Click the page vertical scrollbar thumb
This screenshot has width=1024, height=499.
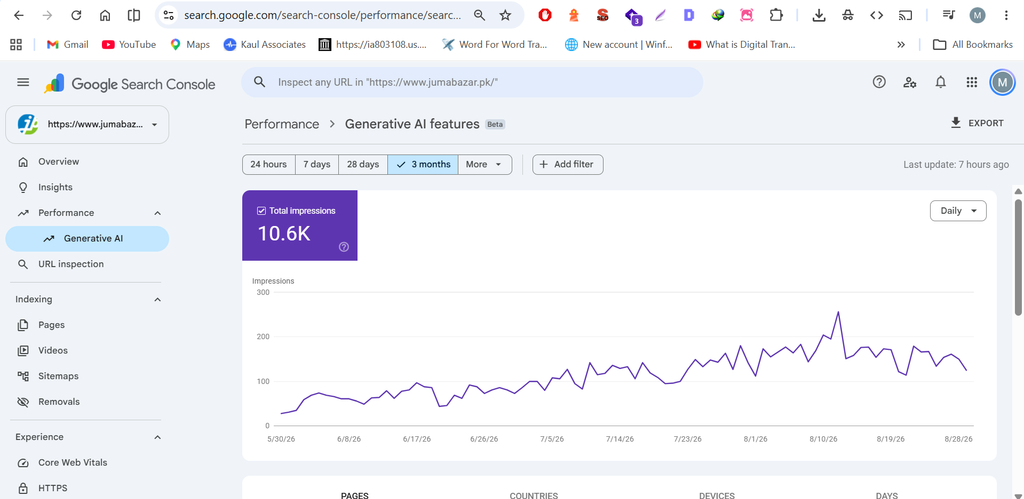(1017, 257)
